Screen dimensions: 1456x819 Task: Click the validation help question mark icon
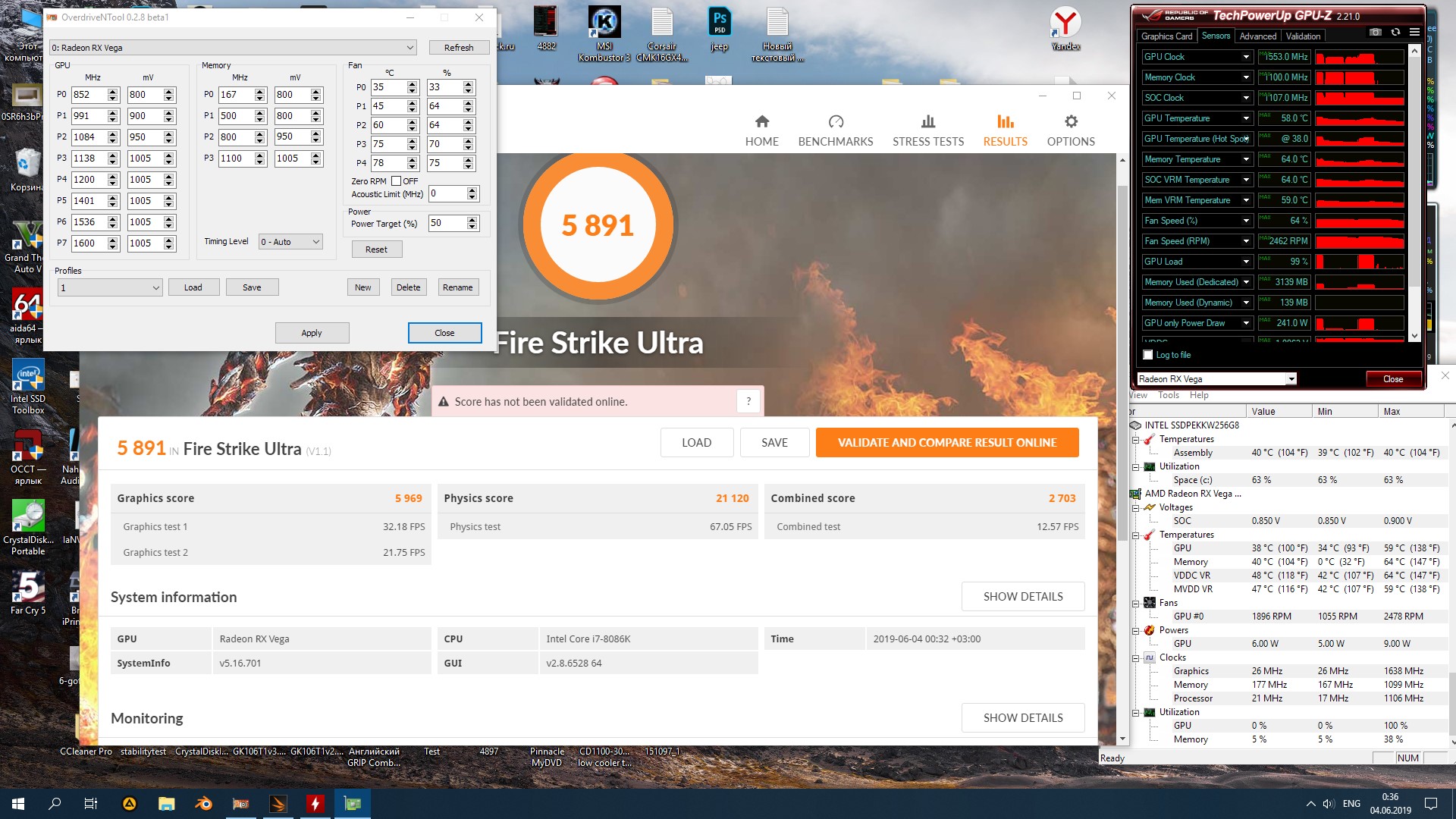748,402
